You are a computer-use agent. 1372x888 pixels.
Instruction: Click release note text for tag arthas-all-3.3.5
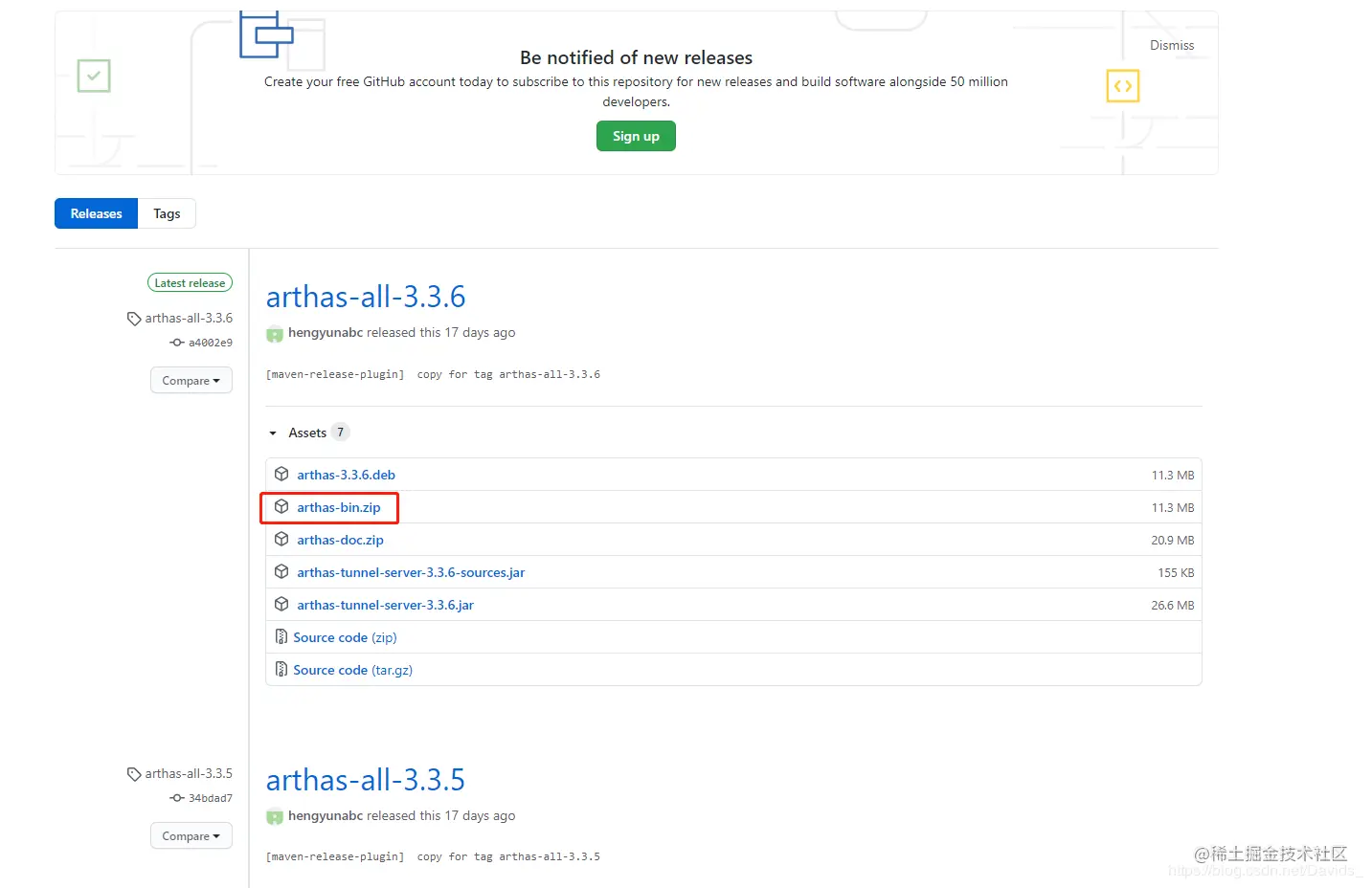[x=433, y=856]
